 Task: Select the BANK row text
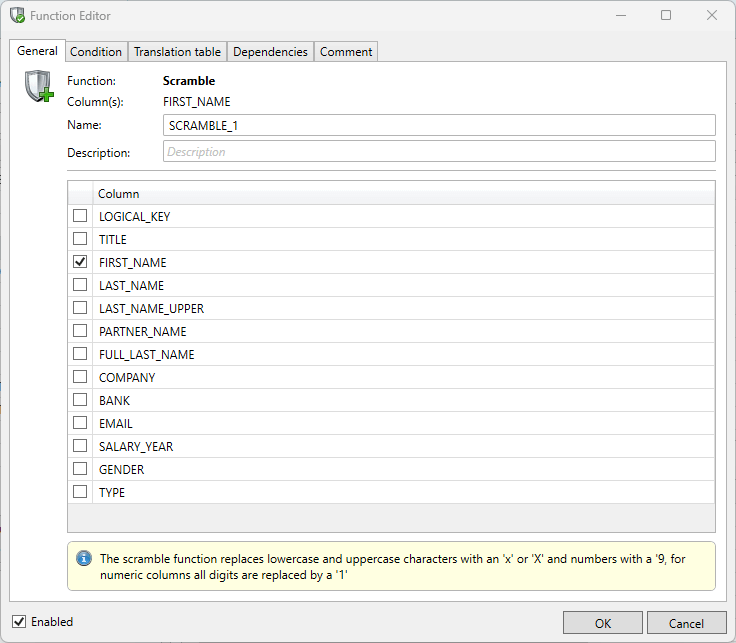[114, 401]
